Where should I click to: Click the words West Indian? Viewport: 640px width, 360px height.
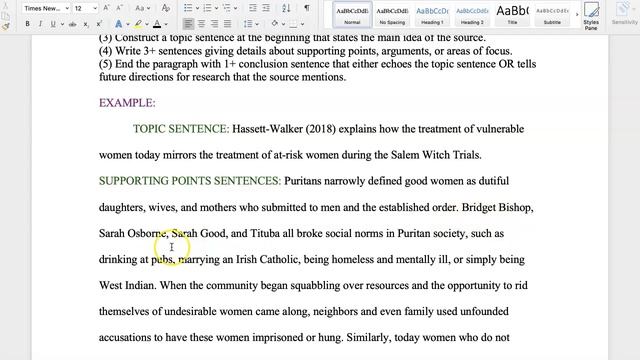pos(127,285)
